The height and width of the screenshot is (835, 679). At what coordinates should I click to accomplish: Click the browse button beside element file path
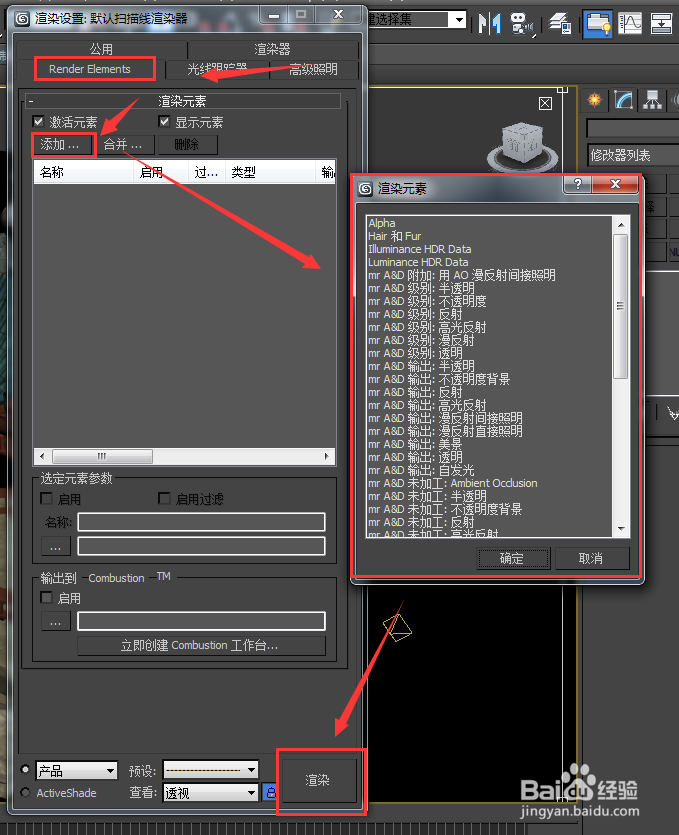[x=56, y=546]
